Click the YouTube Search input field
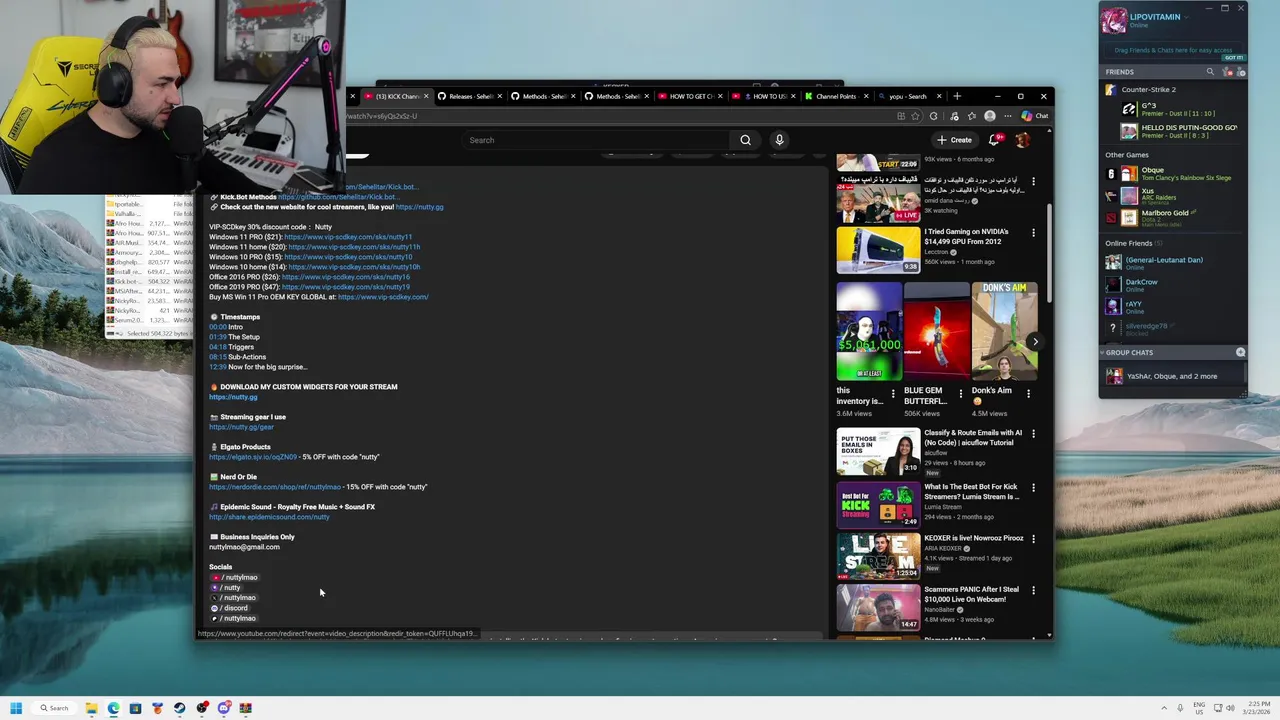The height and width of the screenshot is (720, 1280). click(x=597, y=140)
